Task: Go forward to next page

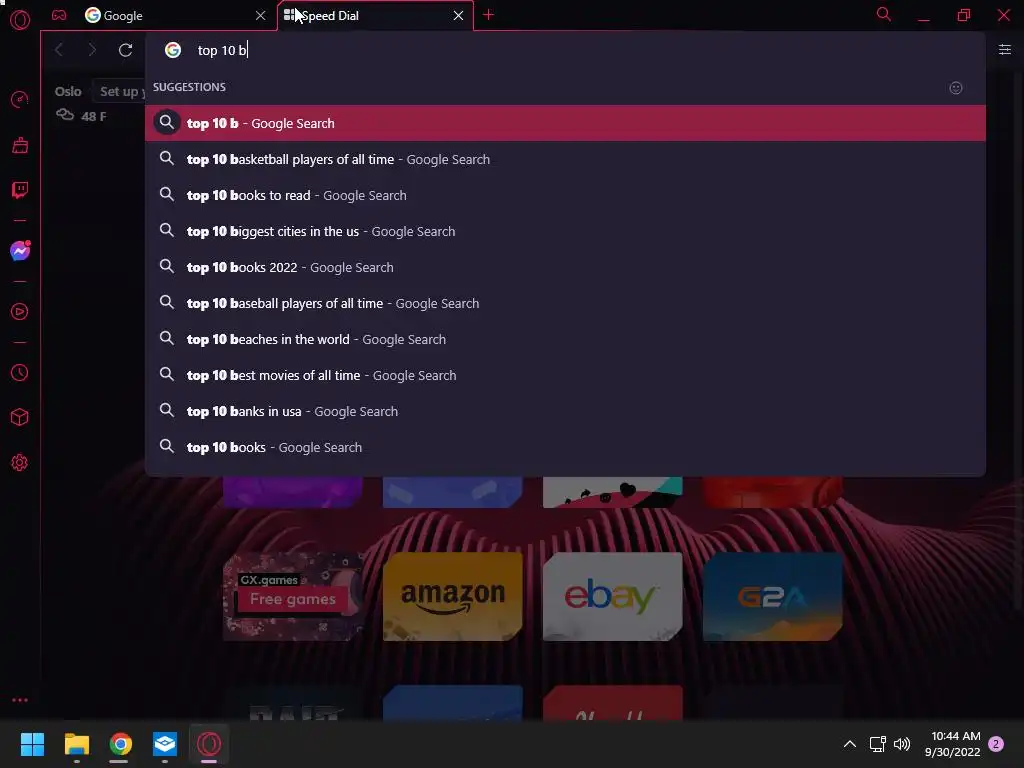Action: [x=92, y=50]
